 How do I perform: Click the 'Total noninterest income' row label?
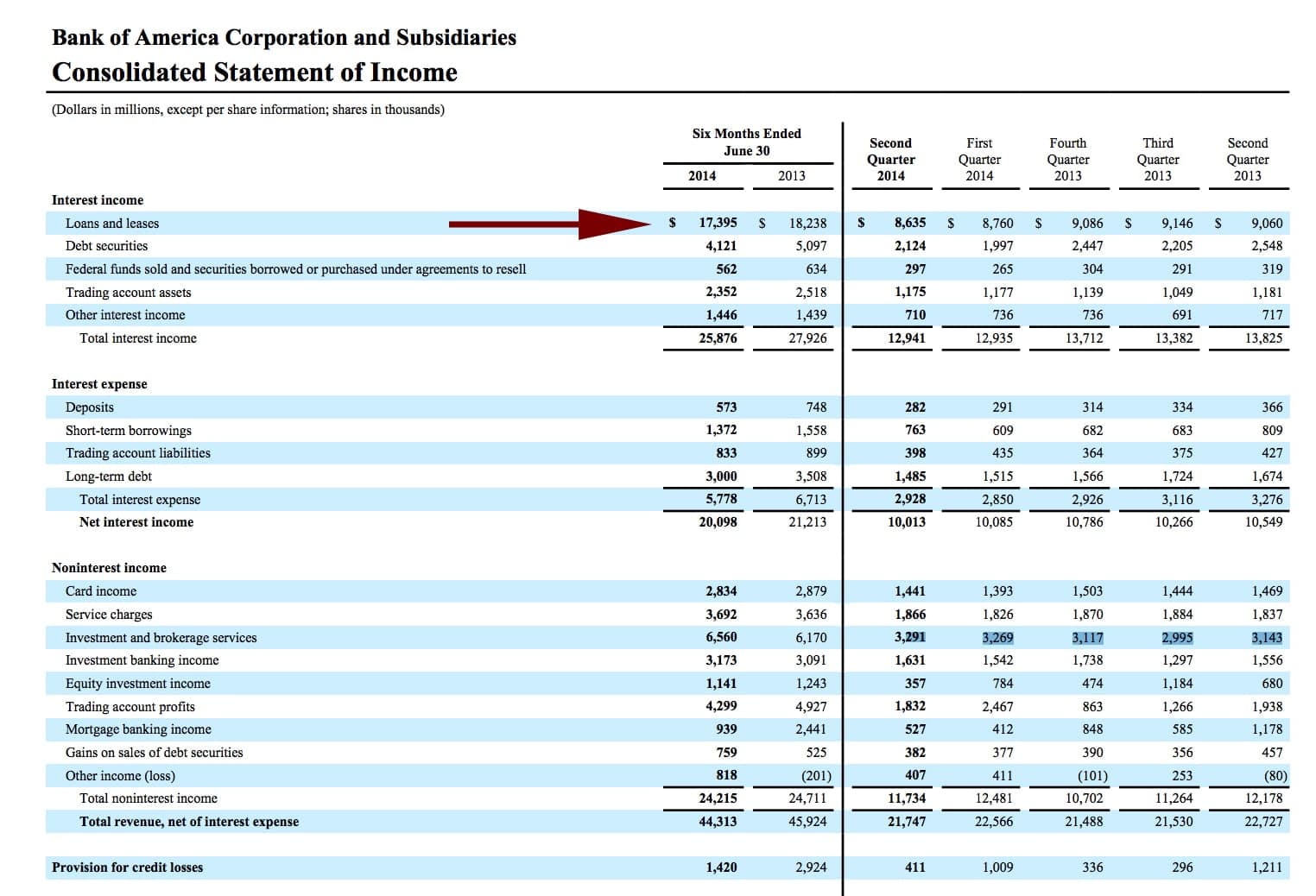tap(149, 798)
